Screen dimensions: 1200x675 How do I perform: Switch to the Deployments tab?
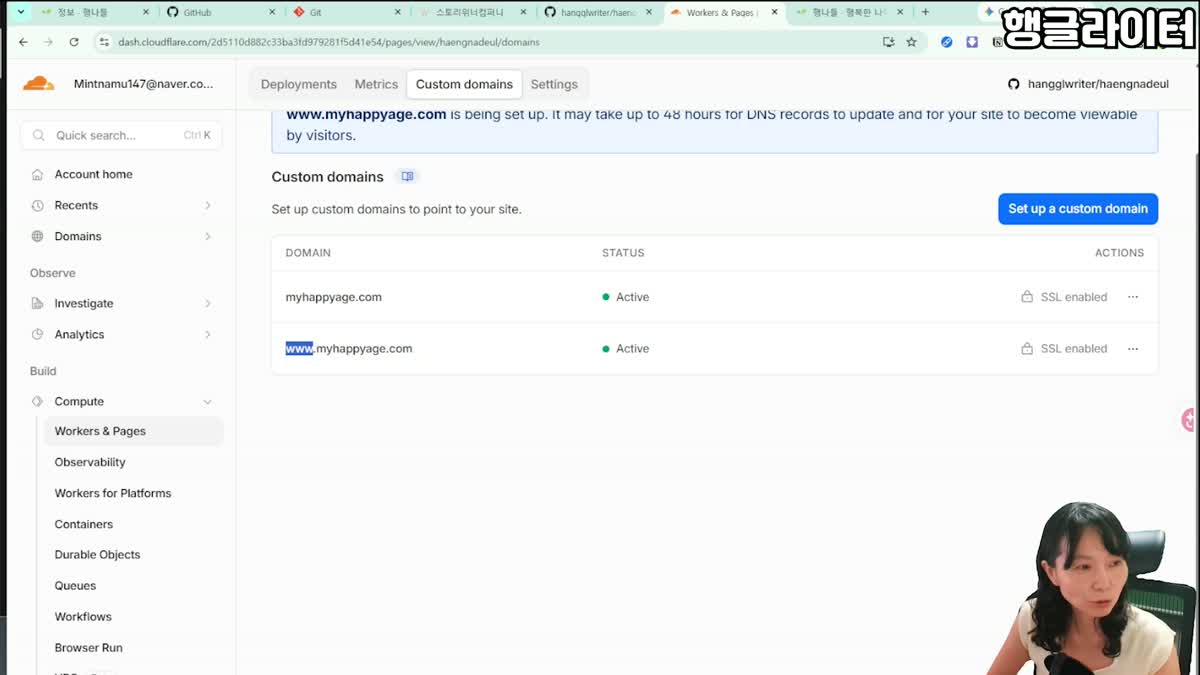pos(299,84)
